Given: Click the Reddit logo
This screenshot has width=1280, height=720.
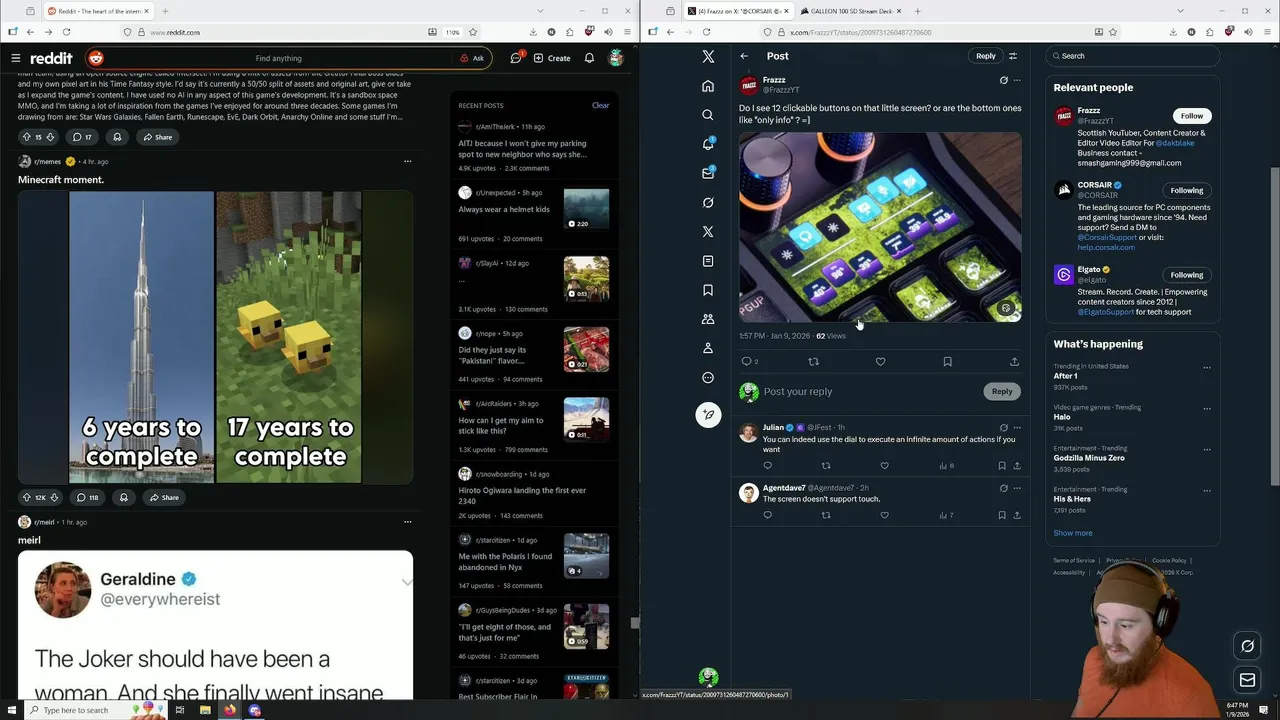Looking at the screenshot, I should (51, 58).
